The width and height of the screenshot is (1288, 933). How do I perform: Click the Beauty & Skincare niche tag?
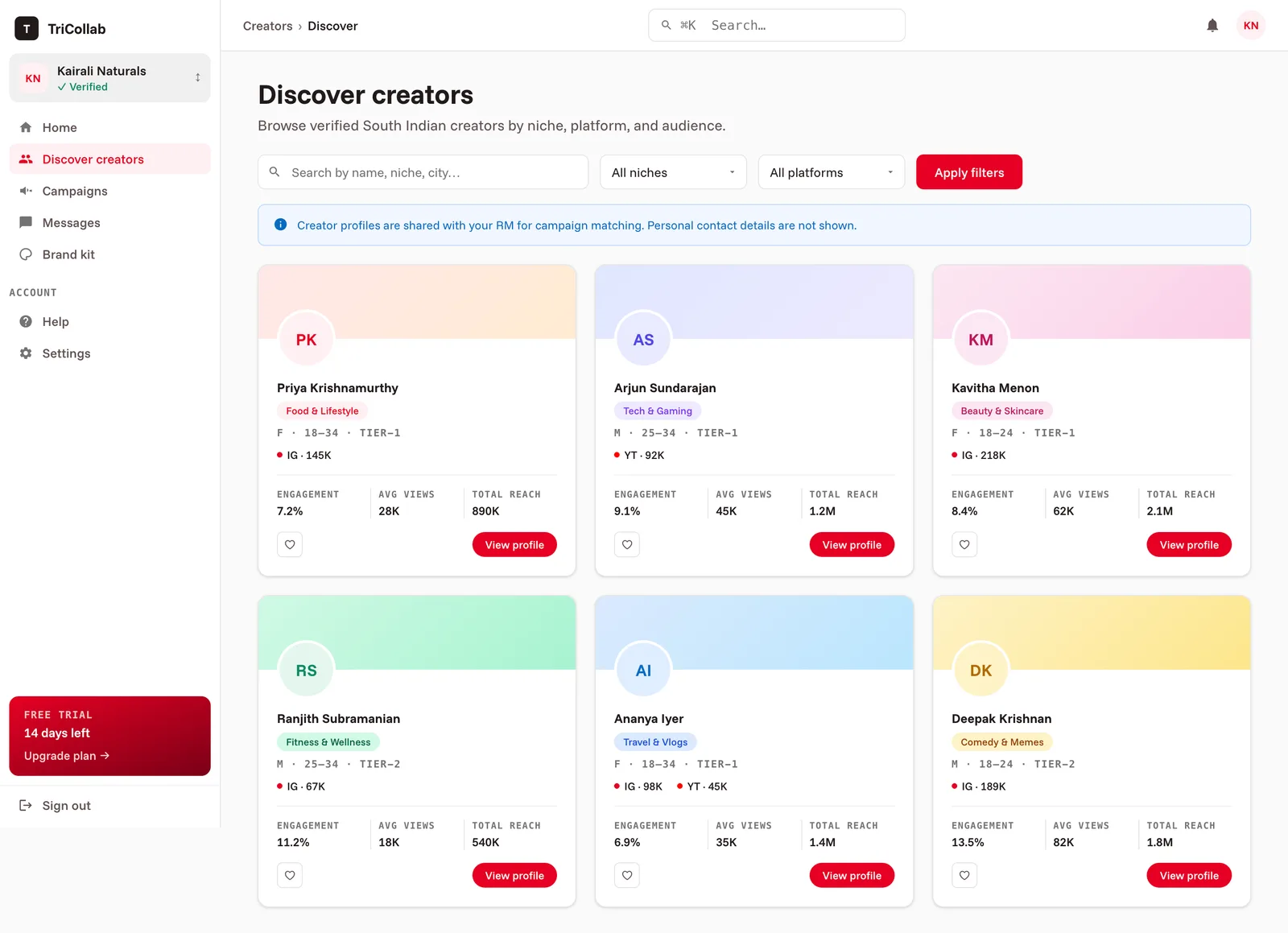pyautogui.click(x=1002, y=411)
